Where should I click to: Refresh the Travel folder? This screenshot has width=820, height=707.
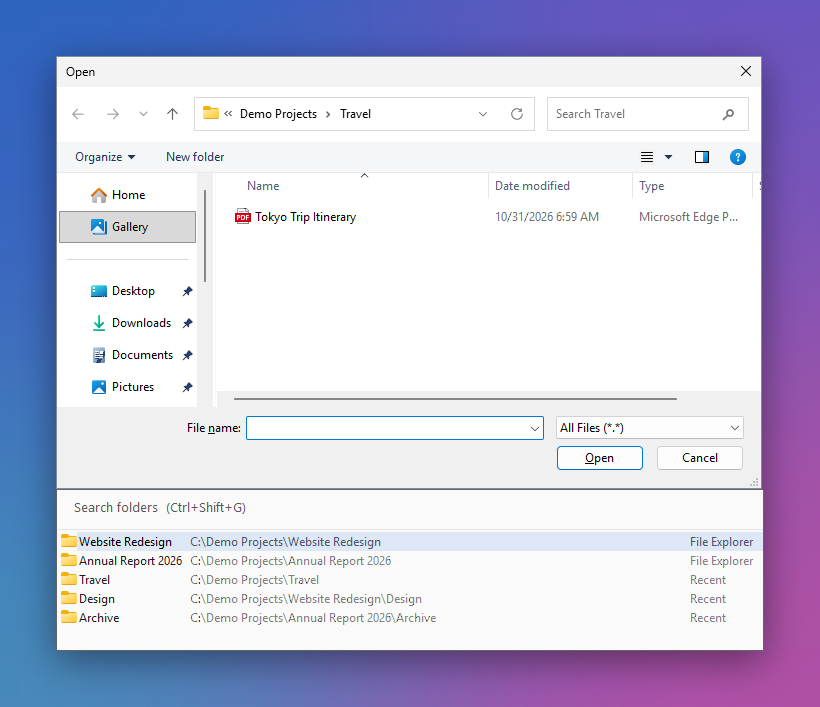[517, 114]
